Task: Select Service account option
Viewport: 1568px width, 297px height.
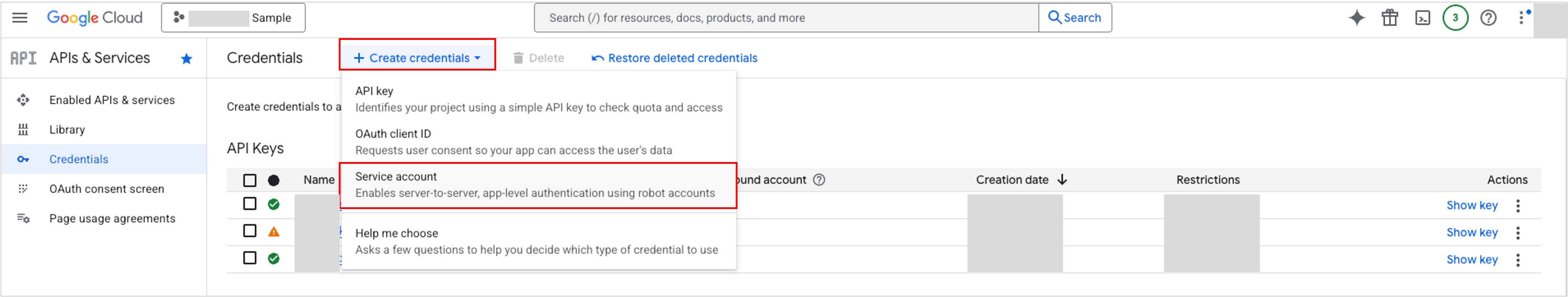Action: pyautogui.click(x=539, y=185)
